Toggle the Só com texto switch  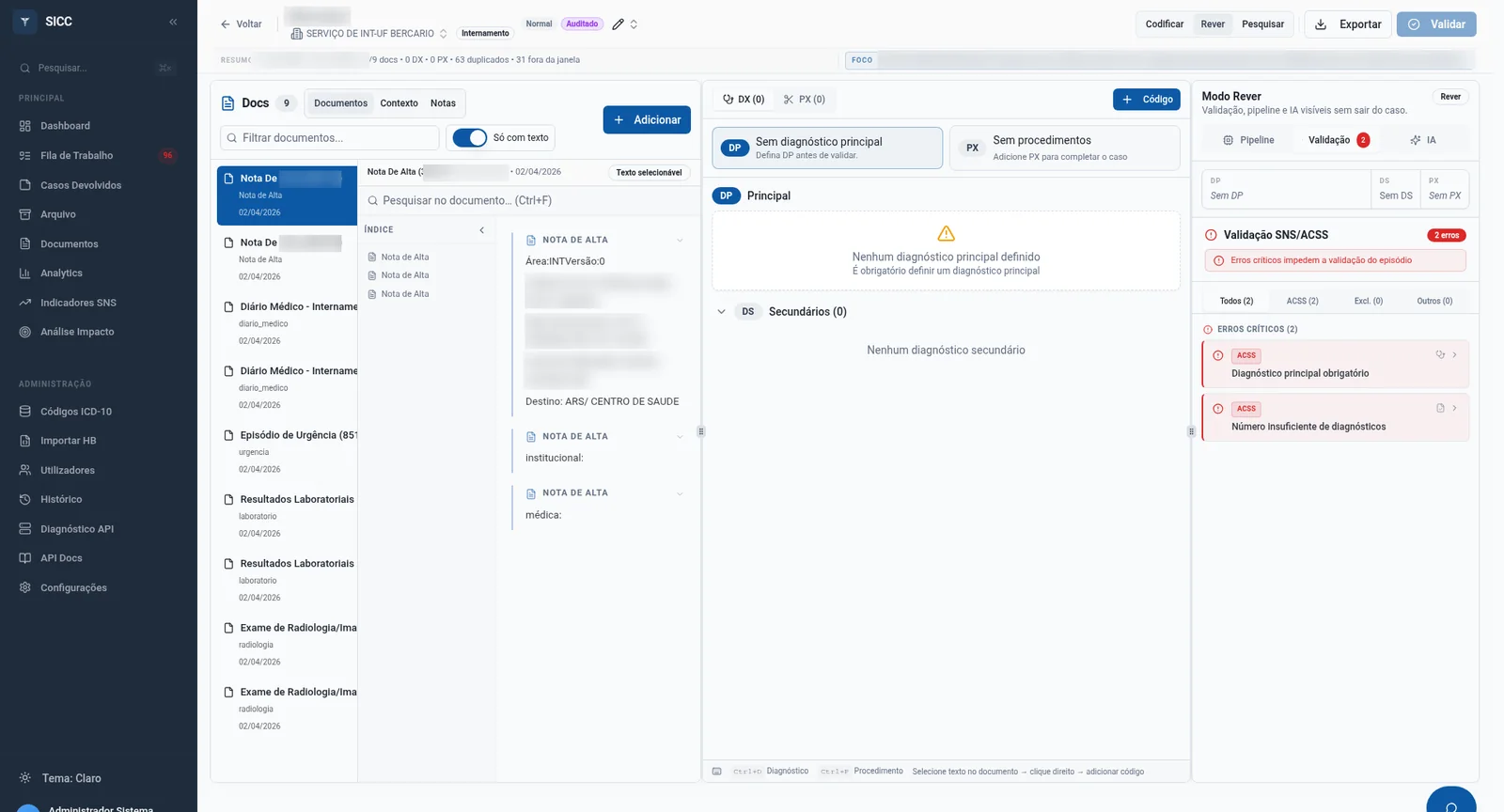coord(470,138)
